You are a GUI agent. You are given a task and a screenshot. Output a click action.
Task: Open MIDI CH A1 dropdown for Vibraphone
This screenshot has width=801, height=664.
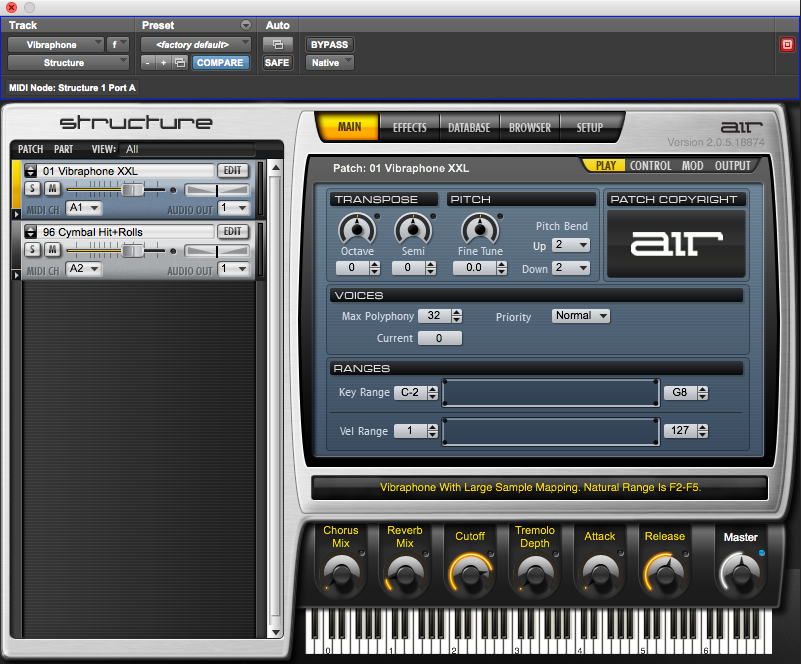coord(84,208)
